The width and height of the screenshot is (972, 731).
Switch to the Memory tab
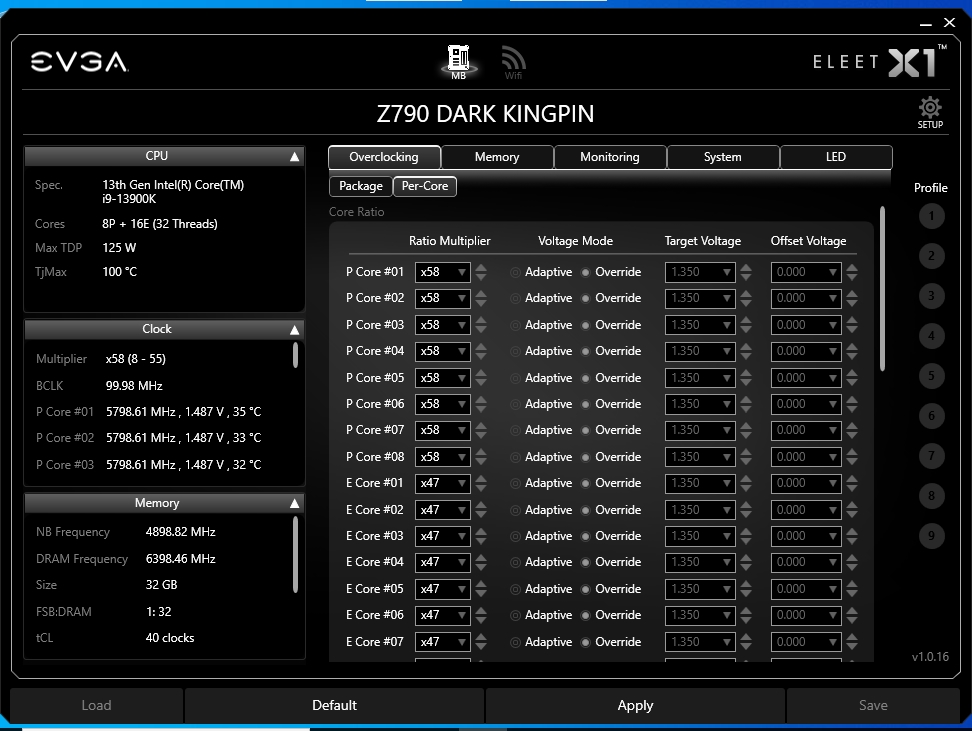(497, 157)
